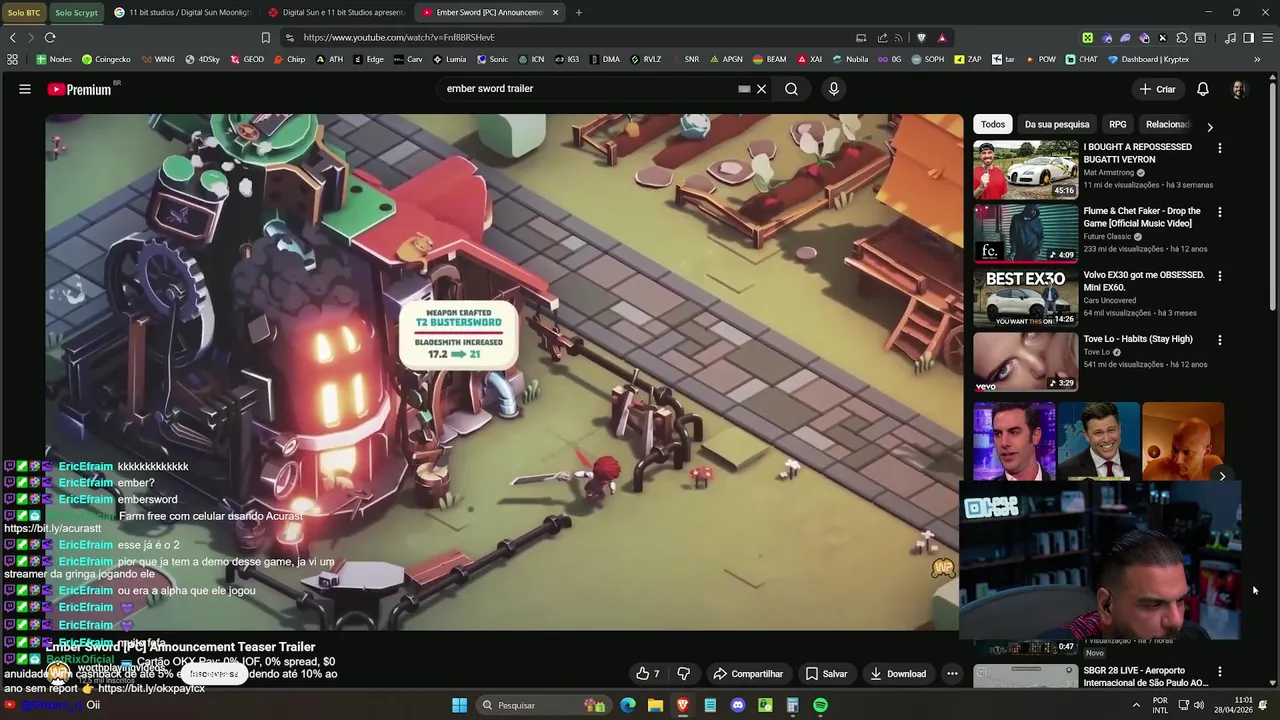This screenshot has height=720, width=1280.
Task: Switch to 11 bit studios browser tab
Action: [x=181, y=12]
